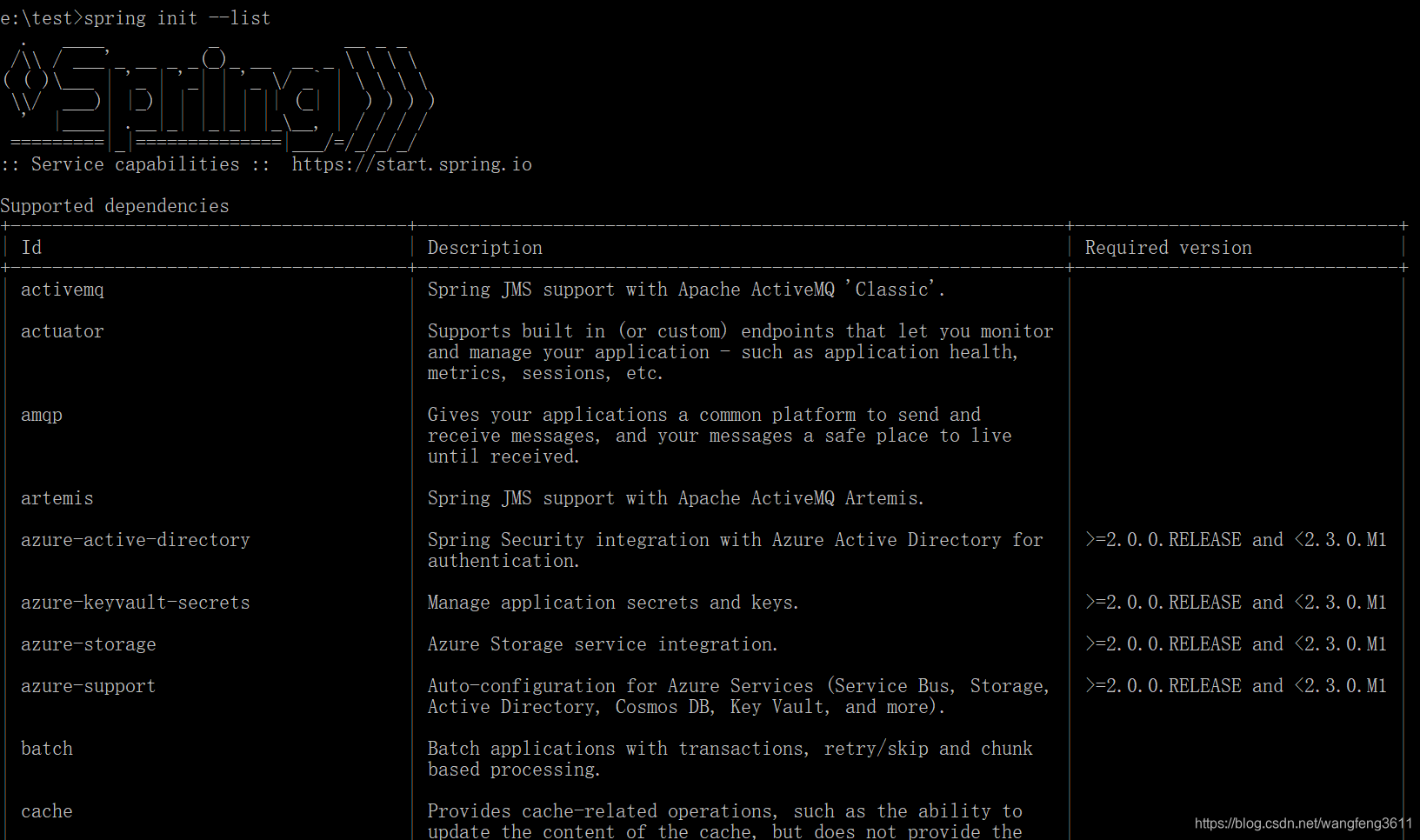The image size is (1420, 840).
Task: Click the https://start.spring.io URL
Action: tap(412, 164)
